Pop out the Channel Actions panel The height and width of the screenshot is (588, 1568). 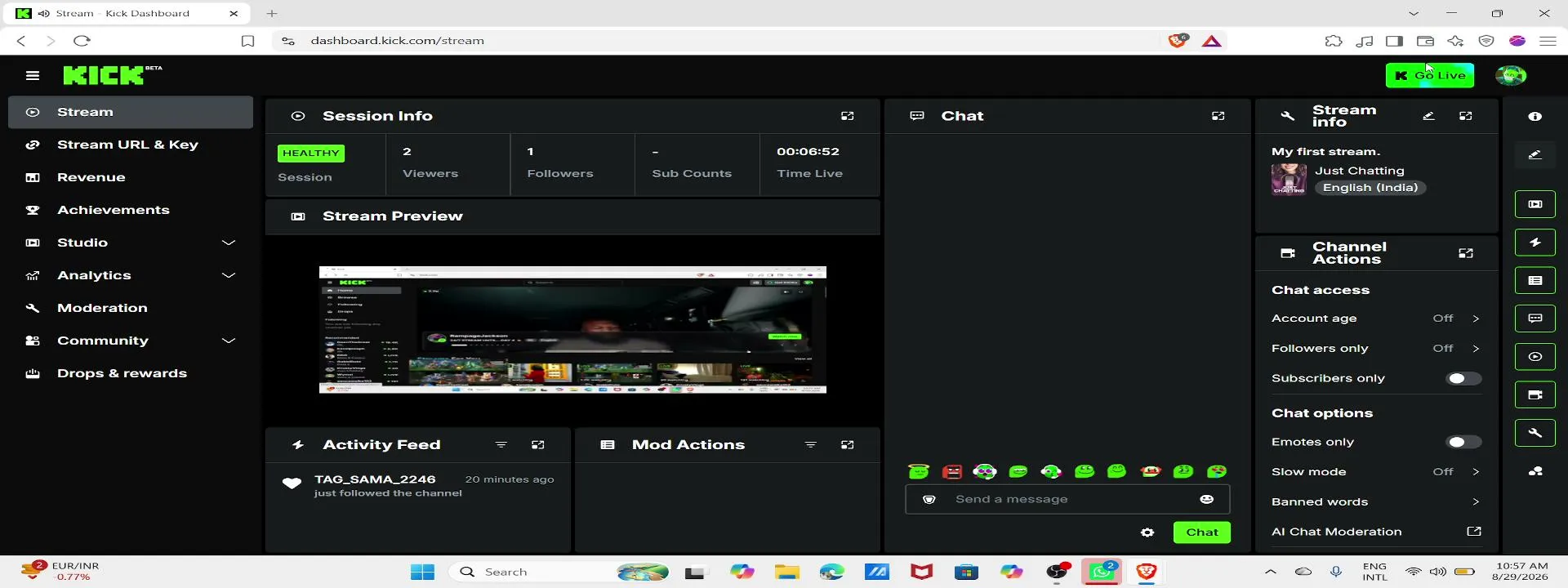pyautogui.click(x=1466, y=253)
